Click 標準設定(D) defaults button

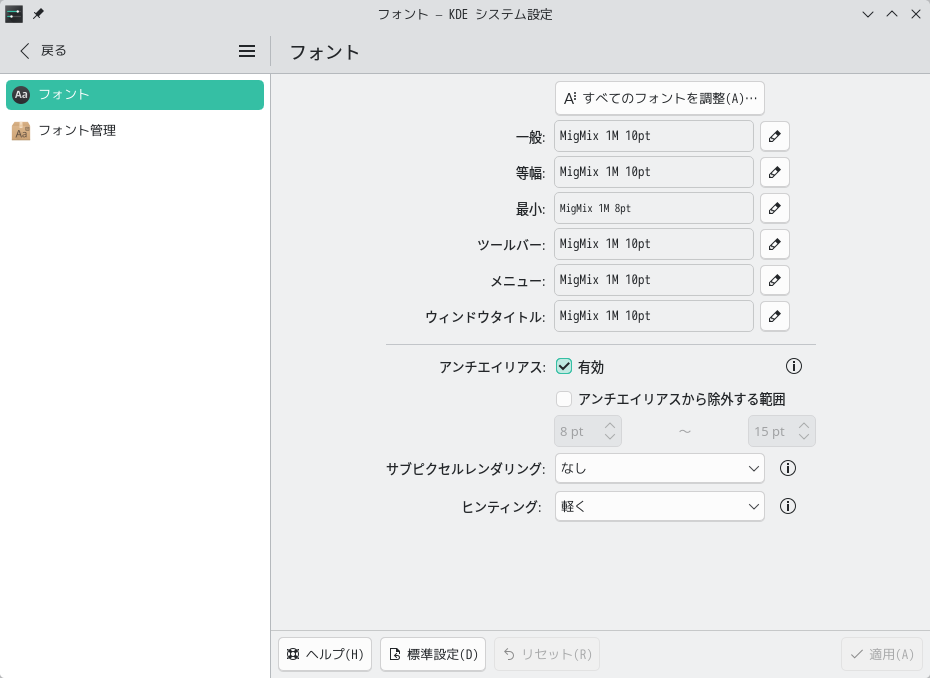433,654
